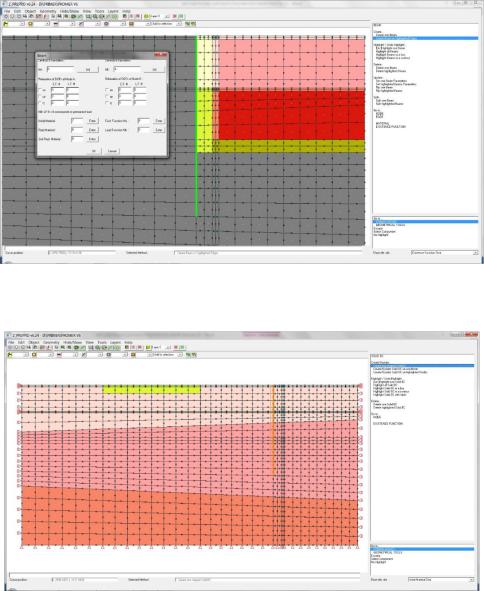Open Tools menu in bottom window
Screen dimensions: 484x591
click(102, 343)
